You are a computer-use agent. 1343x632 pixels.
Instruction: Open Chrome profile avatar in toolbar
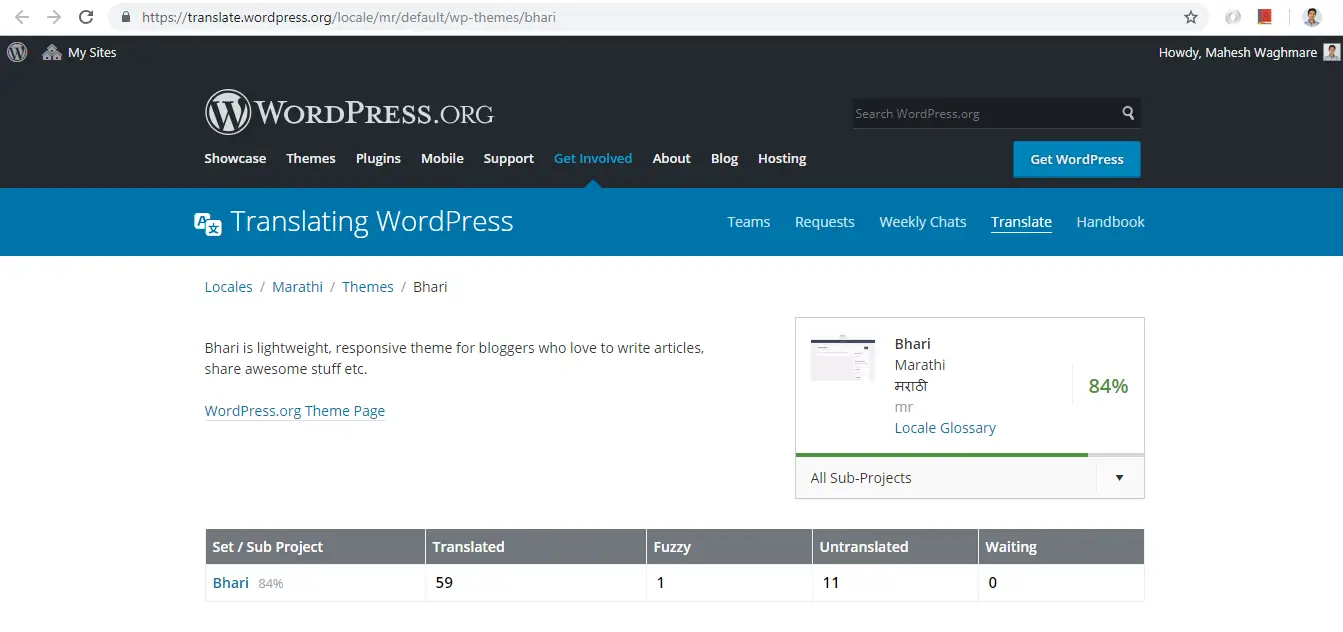1312,17
